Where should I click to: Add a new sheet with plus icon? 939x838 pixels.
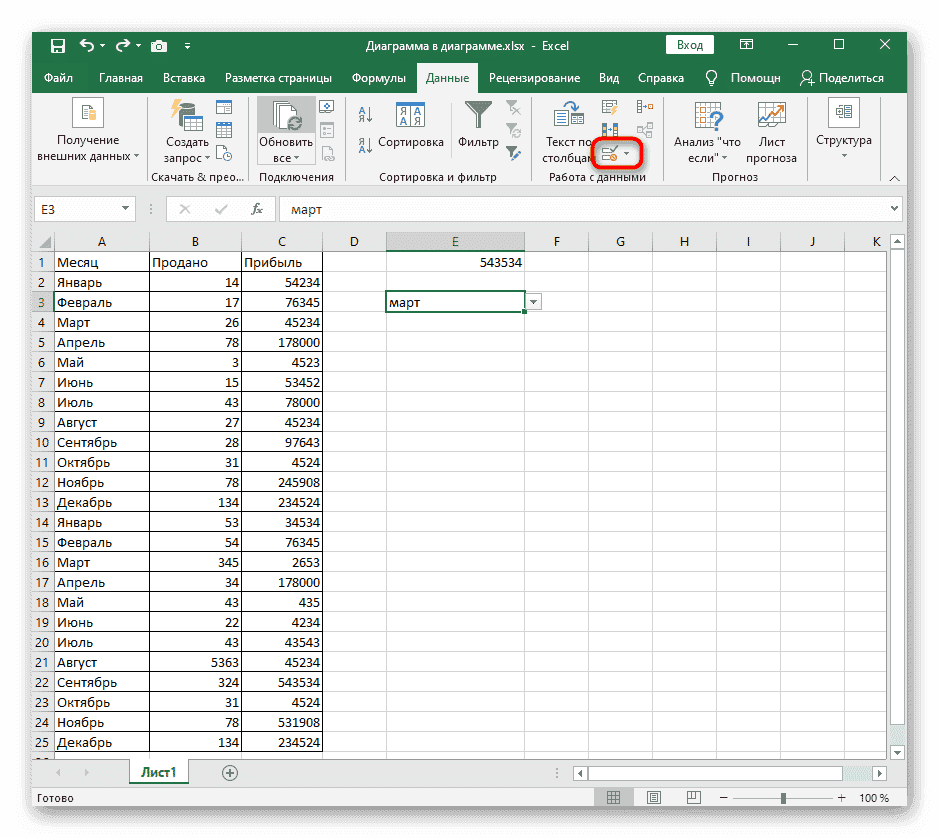coord(230,772)
